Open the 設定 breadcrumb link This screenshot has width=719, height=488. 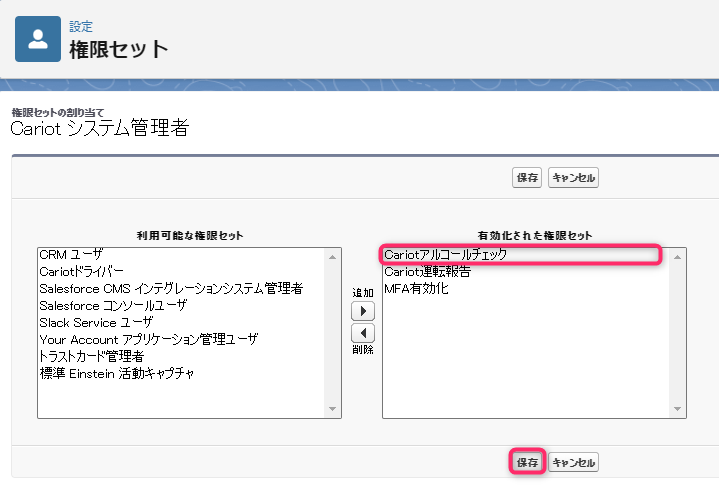[x=81, y=27]
